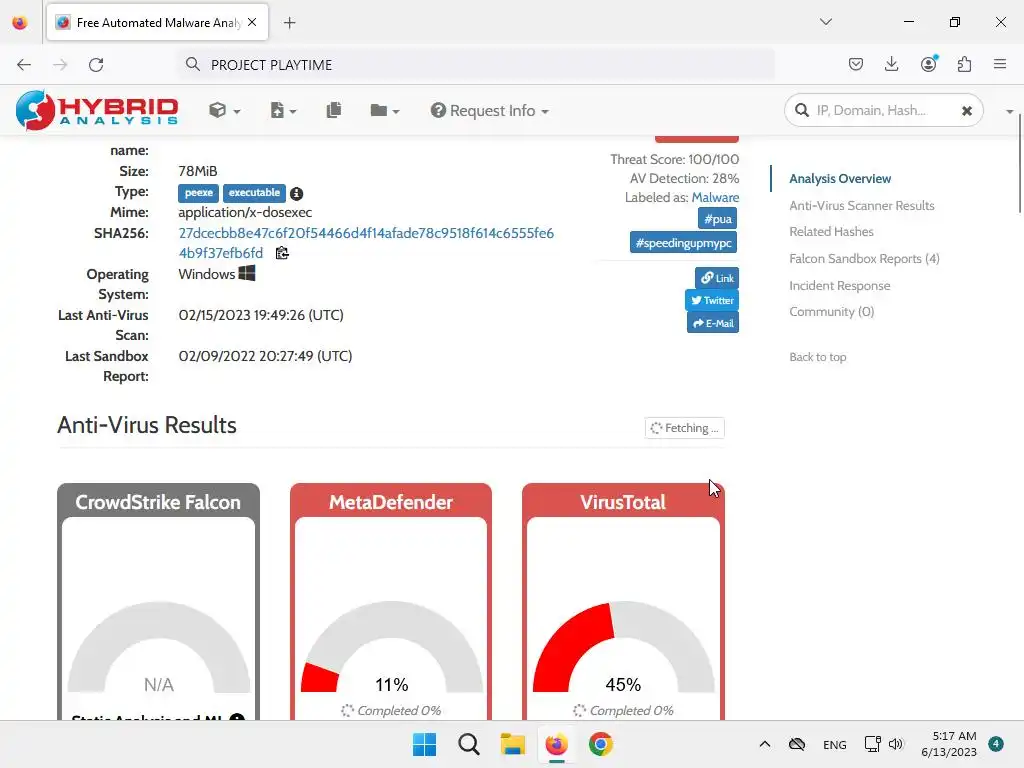Expand the dropdown arrow right of search

(1009, 112)
